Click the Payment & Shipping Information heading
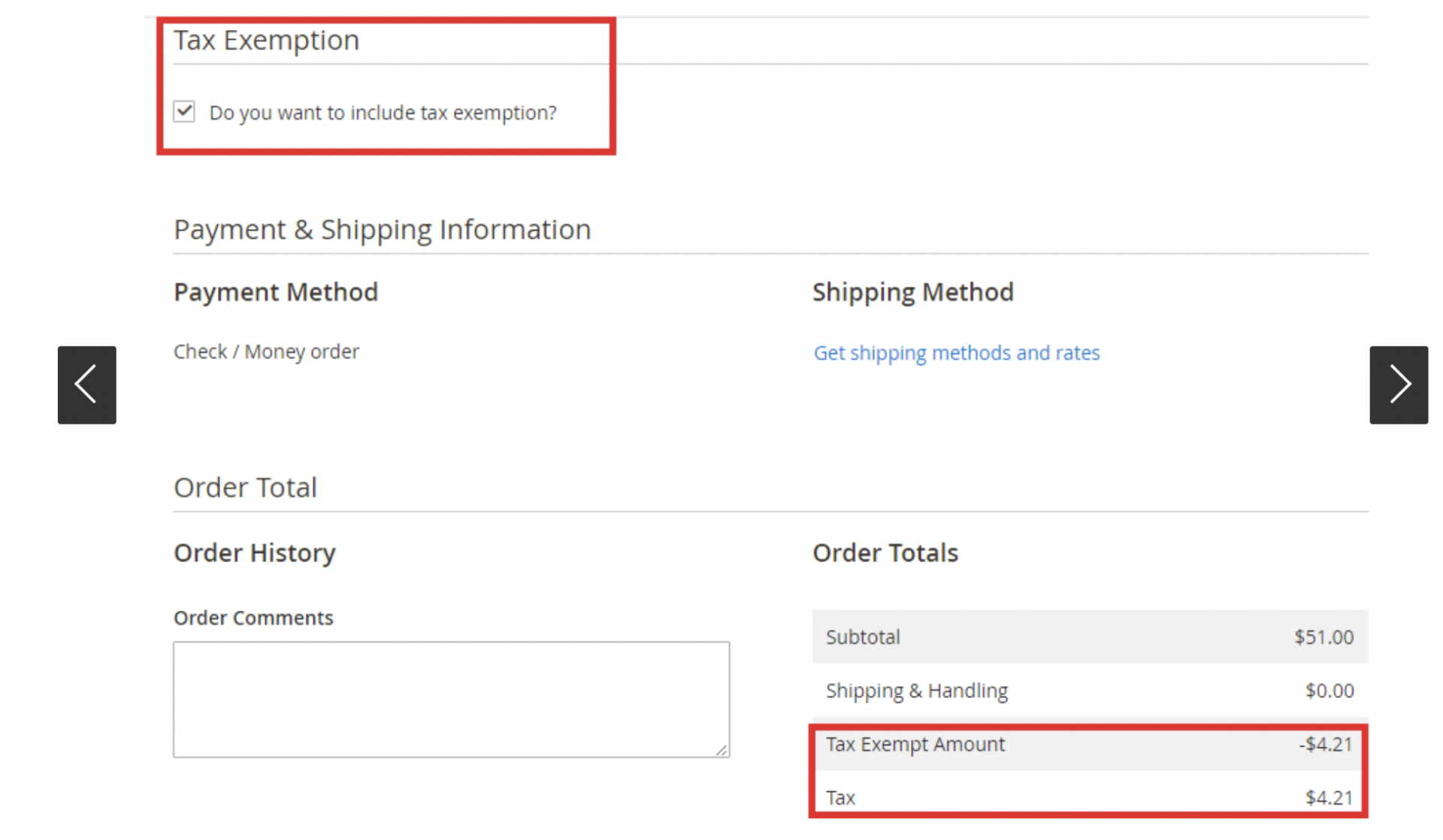The width and height of the screenshot is (1443, 840). (383, 229)
